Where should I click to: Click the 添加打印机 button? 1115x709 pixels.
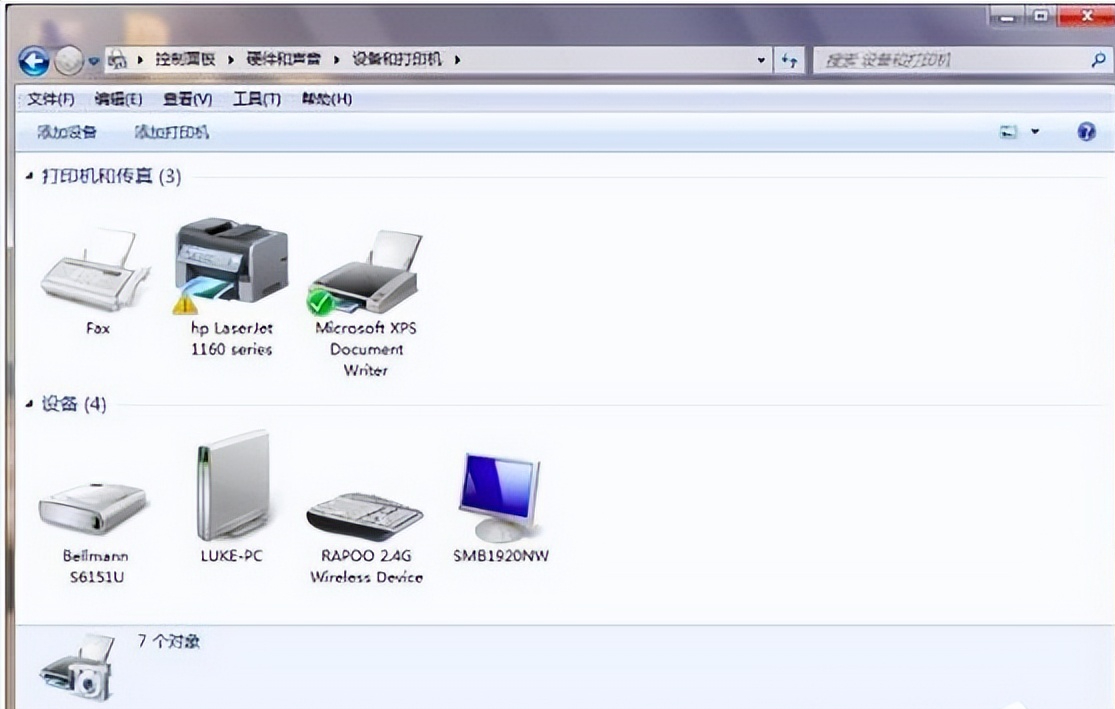tap(172, 132)
